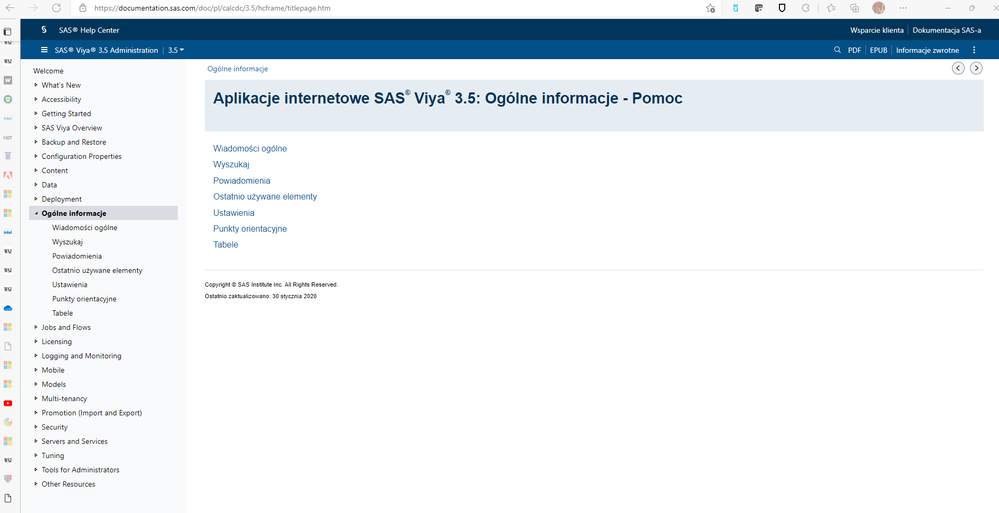Open the 3.5 version dropdown

coord(176,50)
